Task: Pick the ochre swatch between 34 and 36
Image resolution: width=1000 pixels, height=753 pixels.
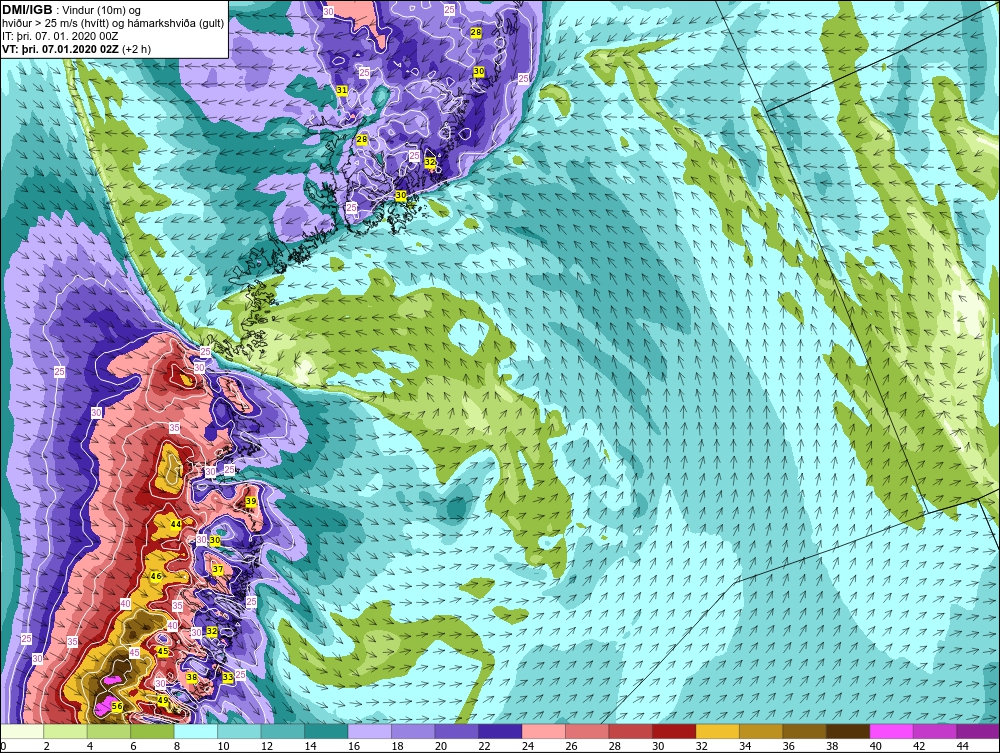Action: click(x=761, y=731)
